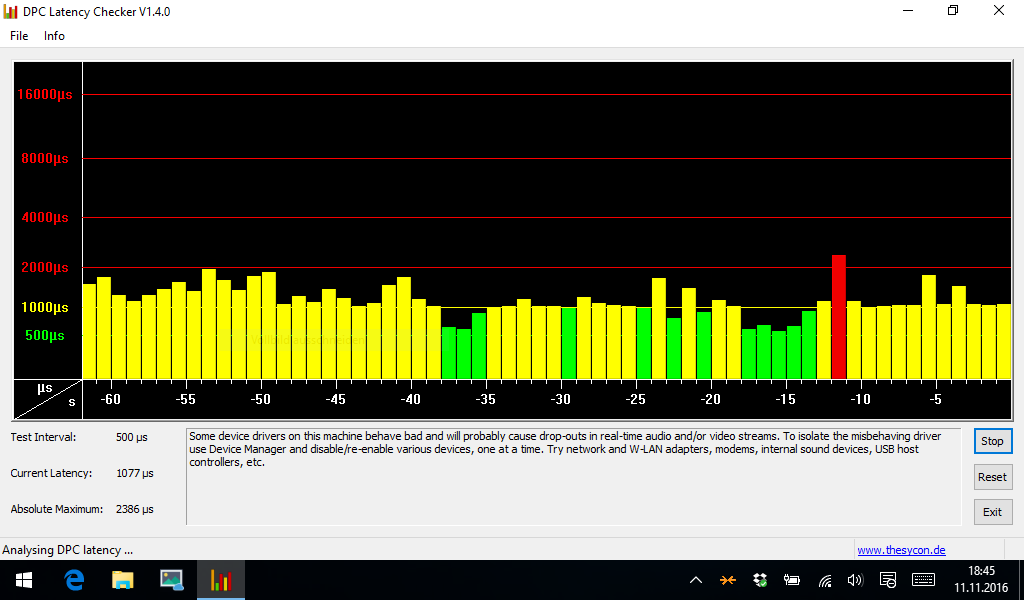Click the orange arrows tray icon
This screenshot has height=600, width=1024.
pos(728,580)
